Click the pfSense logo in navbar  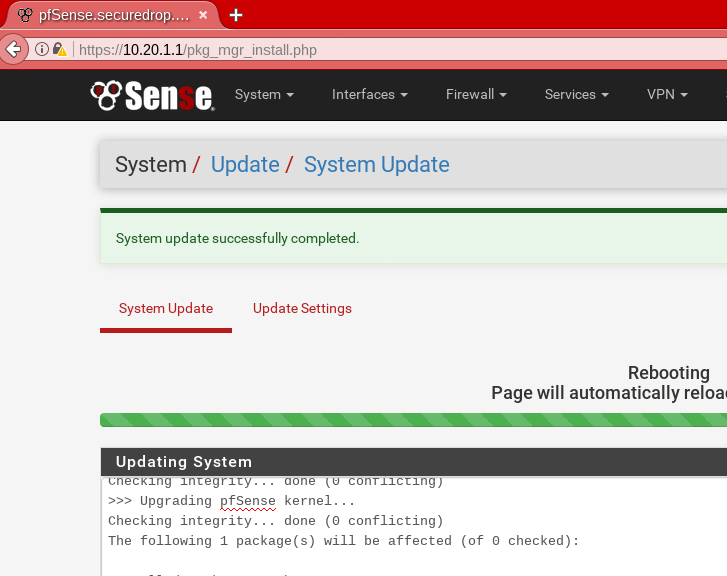153,96
